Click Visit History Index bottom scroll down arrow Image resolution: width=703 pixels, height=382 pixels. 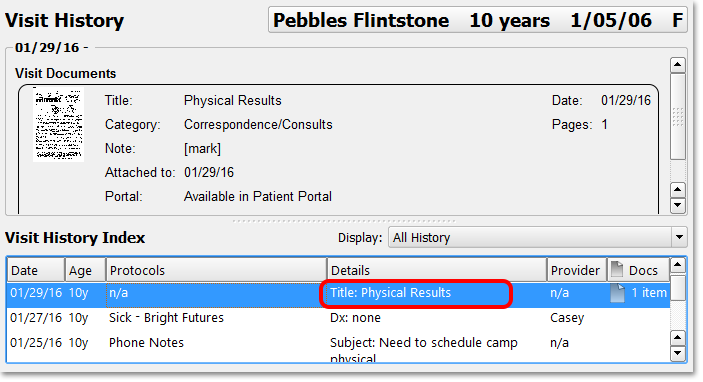tap(677, 354)
